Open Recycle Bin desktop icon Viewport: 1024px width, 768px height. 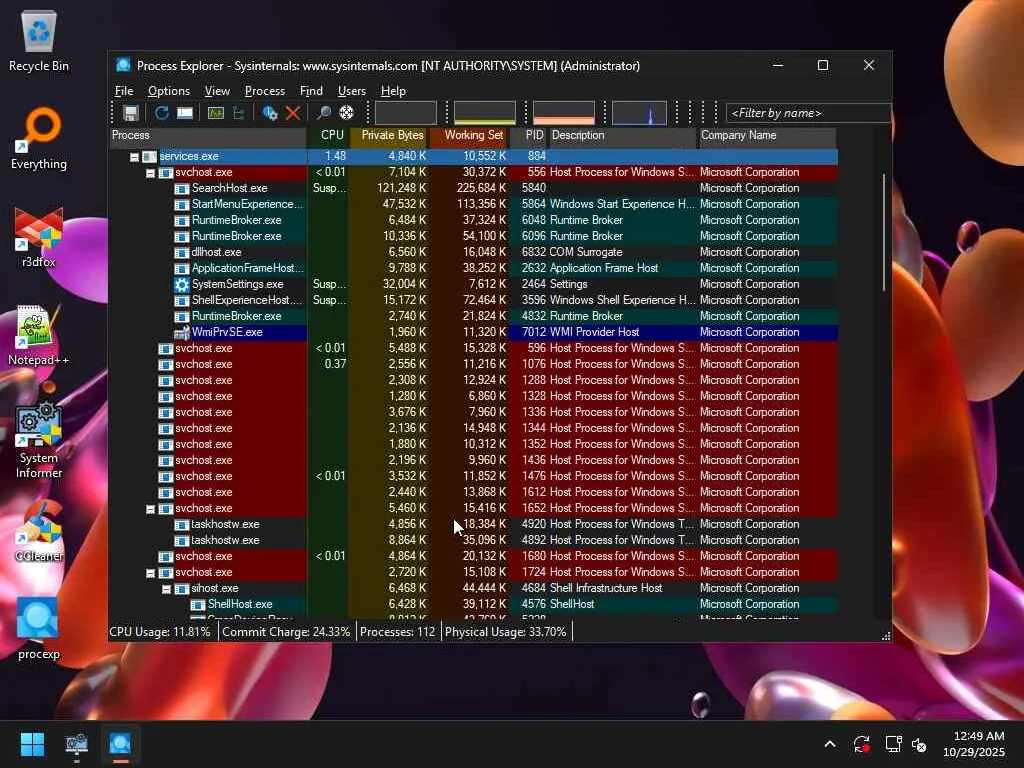click(x=39, y=40)
